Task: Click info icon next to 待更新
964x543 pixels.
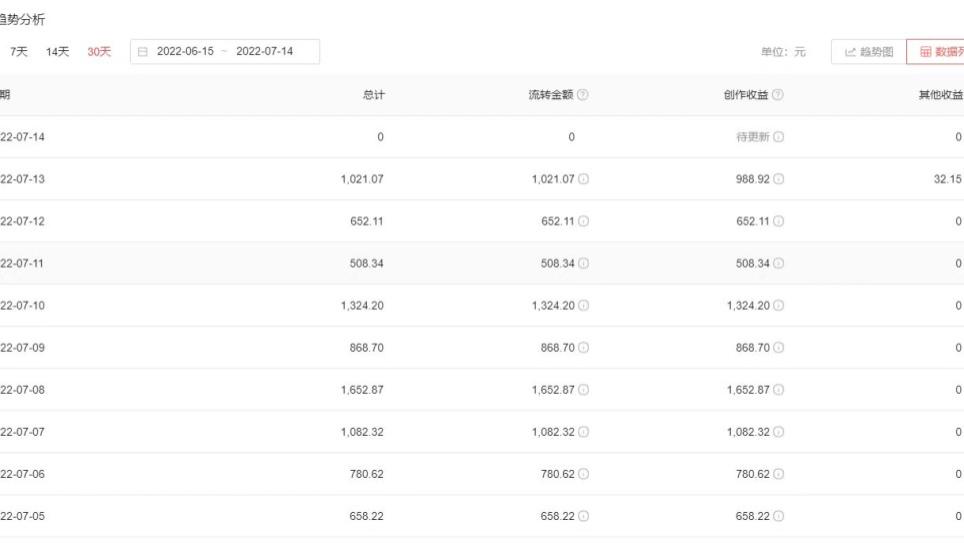Action: [x=778, y=137]
